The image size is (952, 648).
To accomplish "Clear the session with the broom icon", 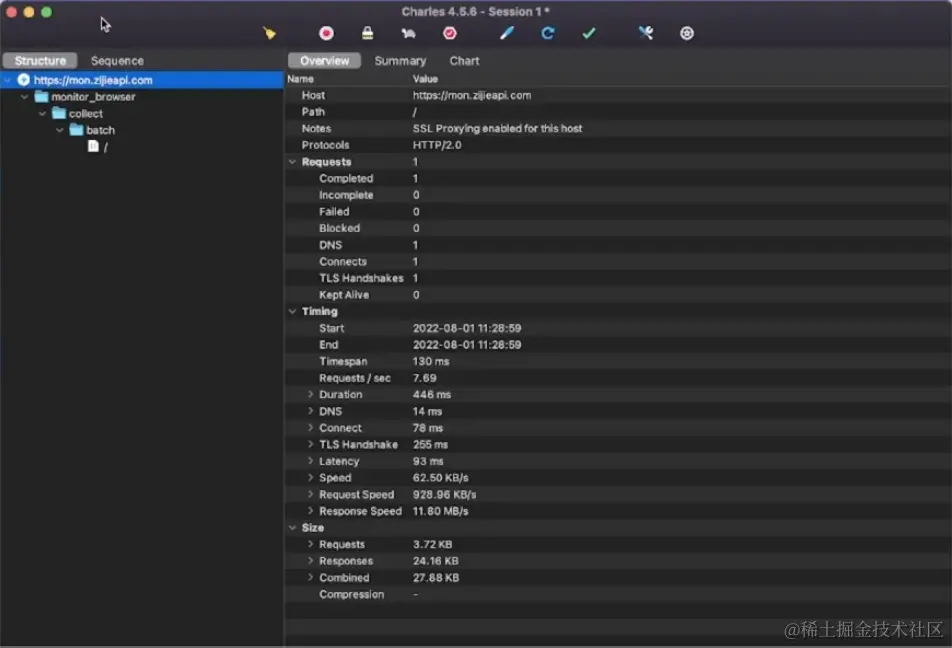I will click(x=269, y=33).
